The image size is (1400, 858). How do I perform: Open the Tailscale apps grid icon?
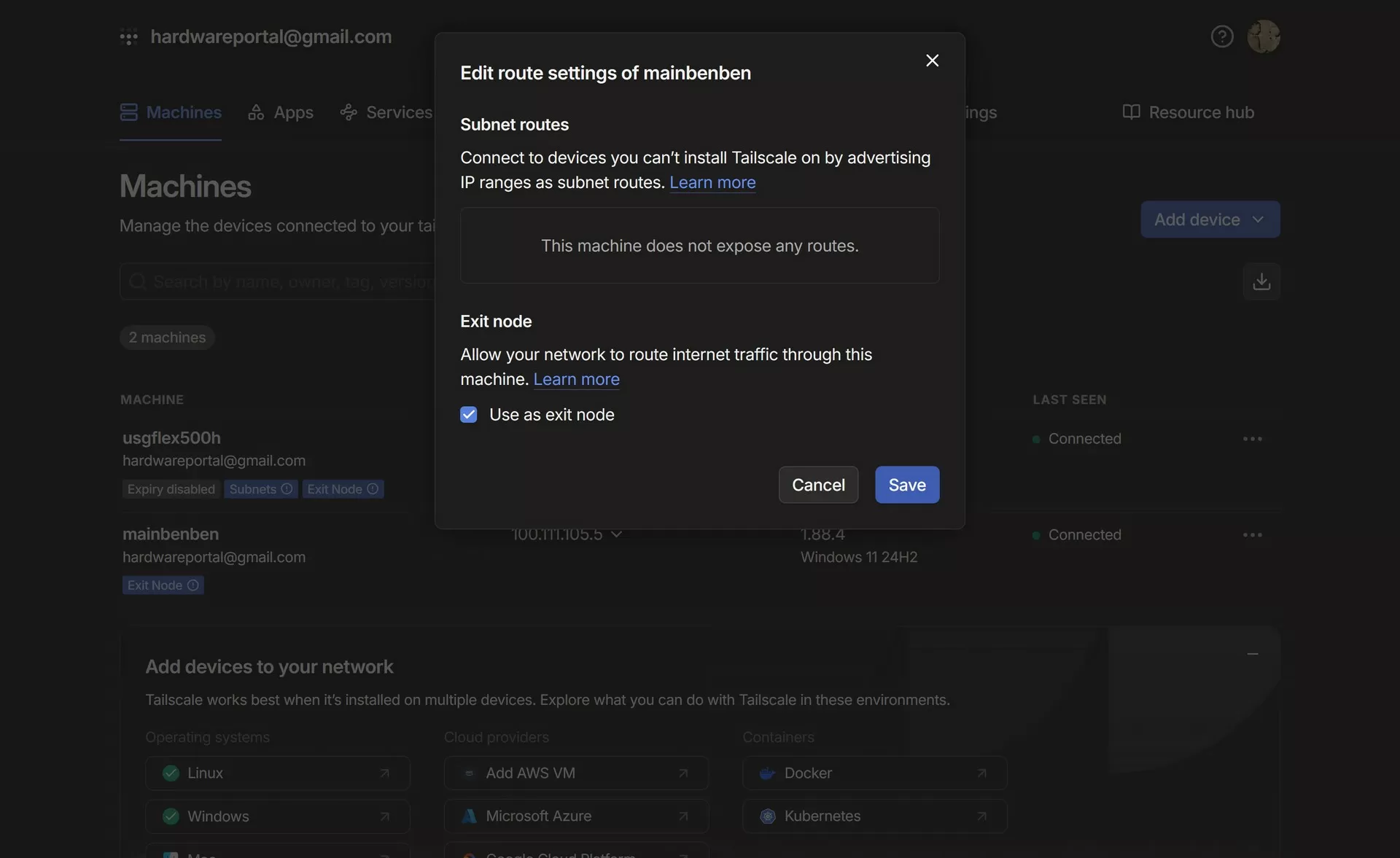(x=129, y=36)
